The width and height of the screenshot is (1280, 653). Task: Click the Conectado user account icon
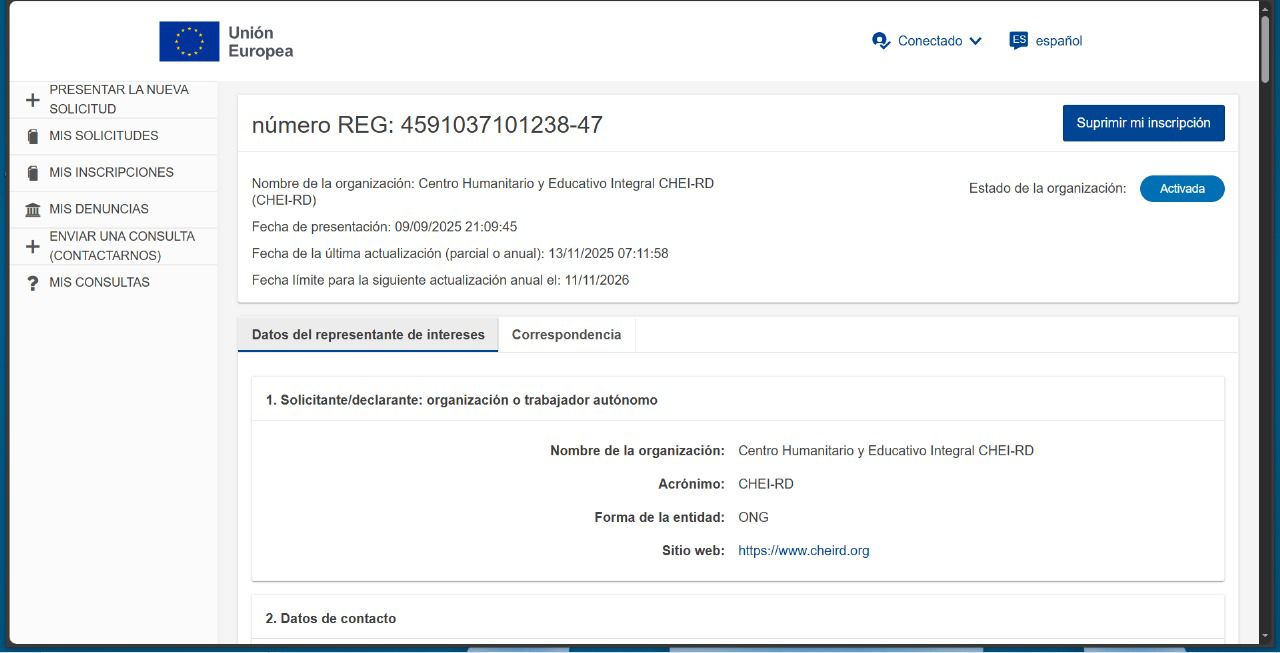click(x=881, y=40)
